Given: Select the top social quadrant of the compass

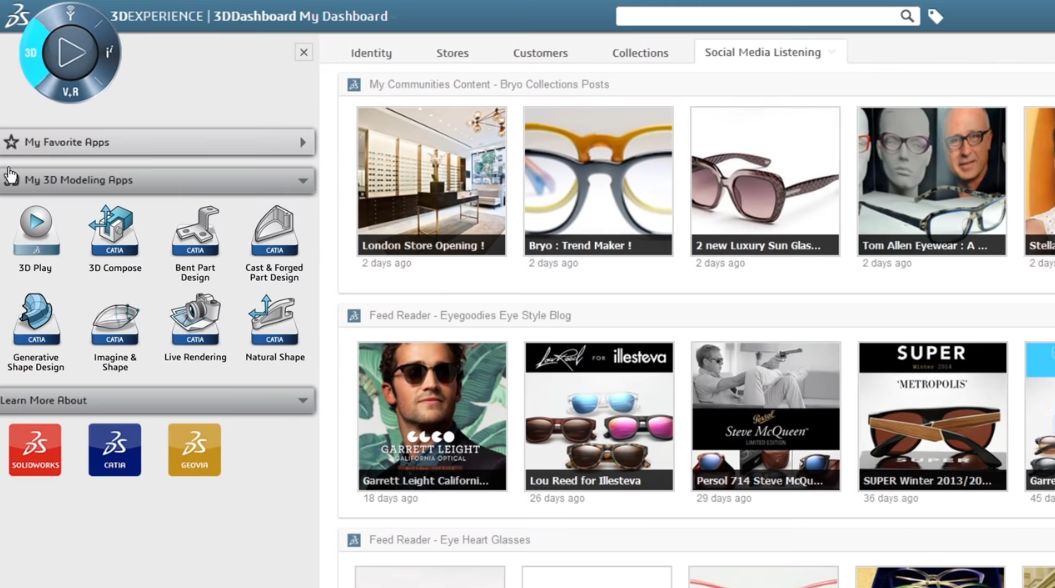Looking at the screenshot, I should pos(70,13).
